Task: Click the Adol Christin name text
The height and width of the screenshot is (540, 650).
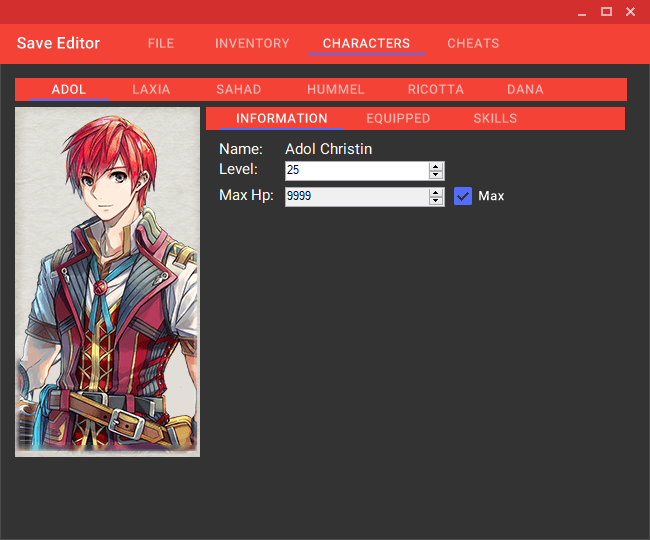Action: tap(328, 149)
